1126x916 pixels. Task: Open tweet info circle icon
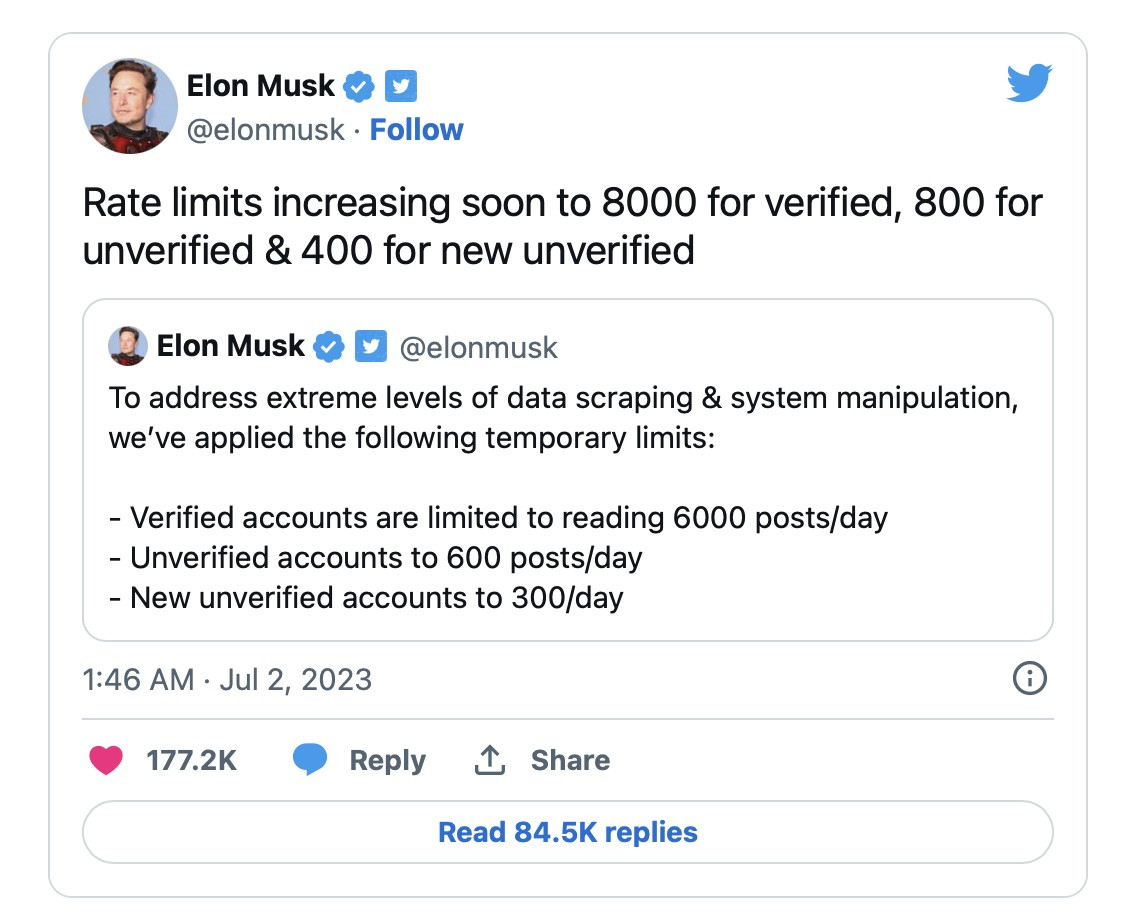pos(1029,679)
